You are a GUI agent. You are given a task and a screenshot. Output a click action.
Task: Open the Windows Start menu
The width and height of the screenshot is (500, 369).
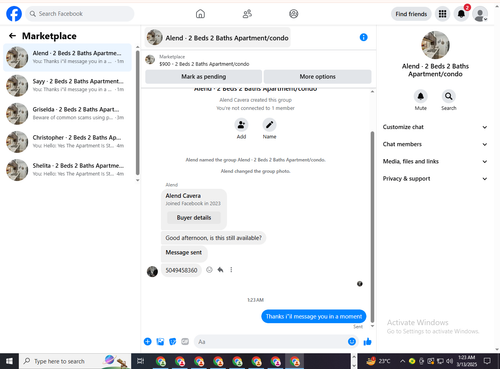tap(9, 361)
